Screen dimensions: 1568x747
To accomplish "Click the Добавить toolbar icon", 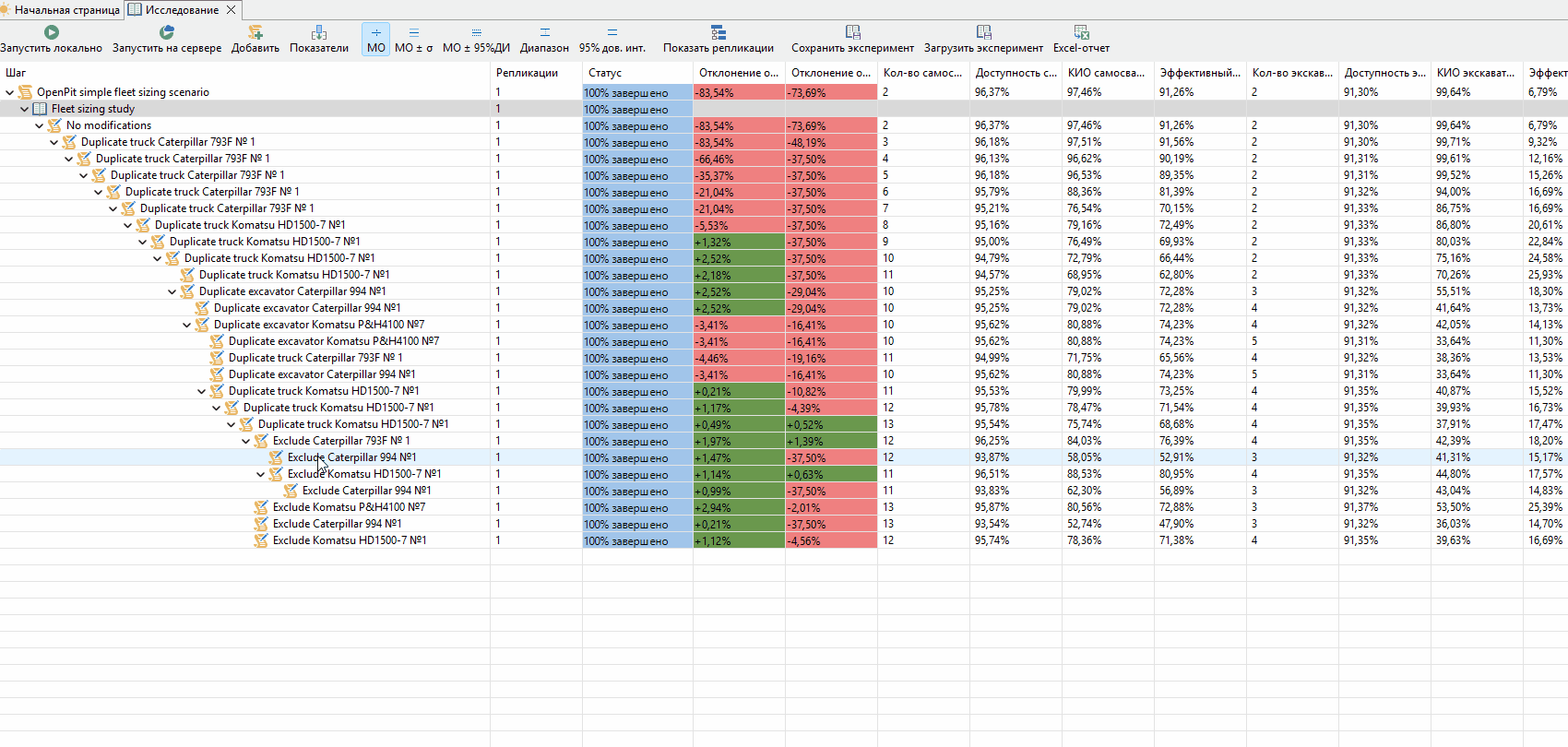I will pos(255,32).
